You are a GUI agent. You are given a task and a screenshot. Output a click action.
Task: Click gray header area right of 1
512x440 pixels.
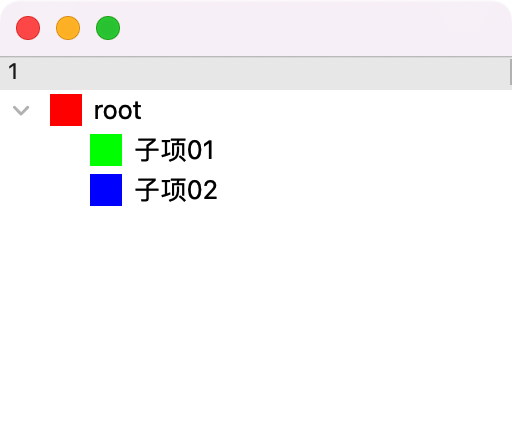tap(263, 72)
